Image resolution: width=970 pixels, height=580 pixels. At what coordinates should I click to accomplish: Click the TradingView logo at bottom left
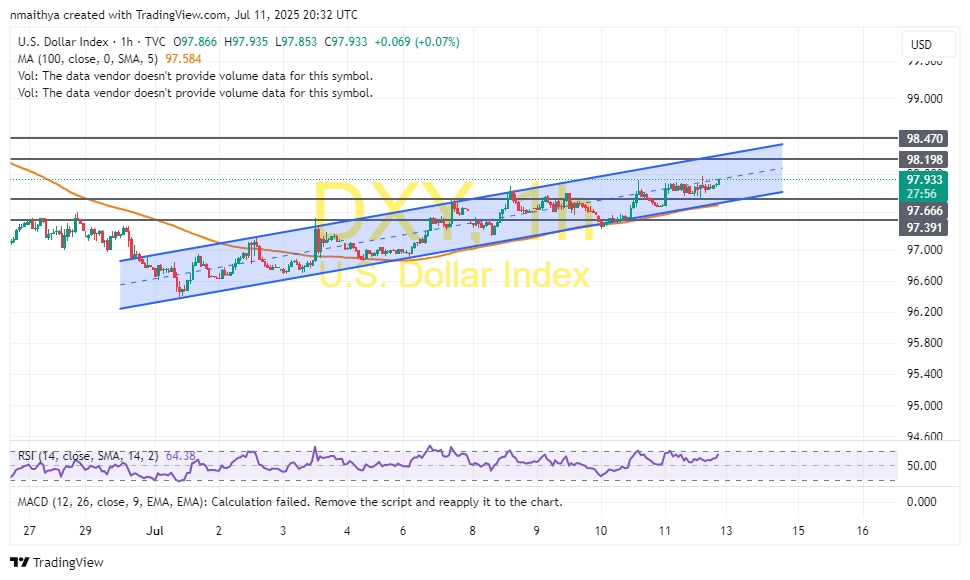pyautogui.click(x=57, y=562)
